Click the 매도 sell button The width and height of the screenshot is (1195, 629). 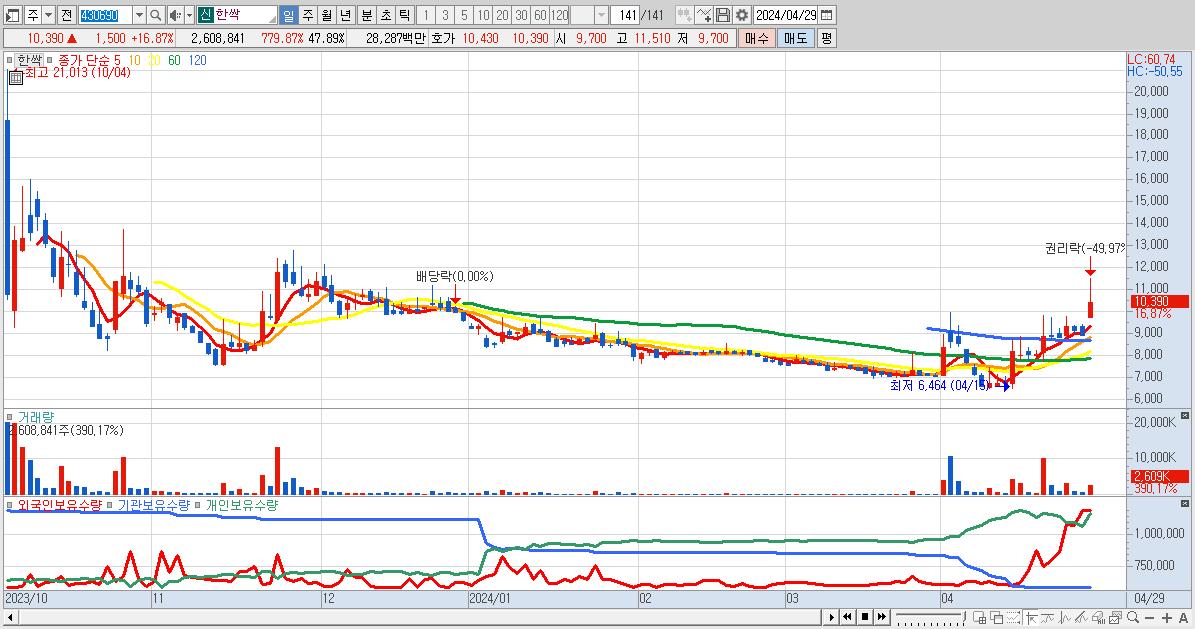point(796,38)
